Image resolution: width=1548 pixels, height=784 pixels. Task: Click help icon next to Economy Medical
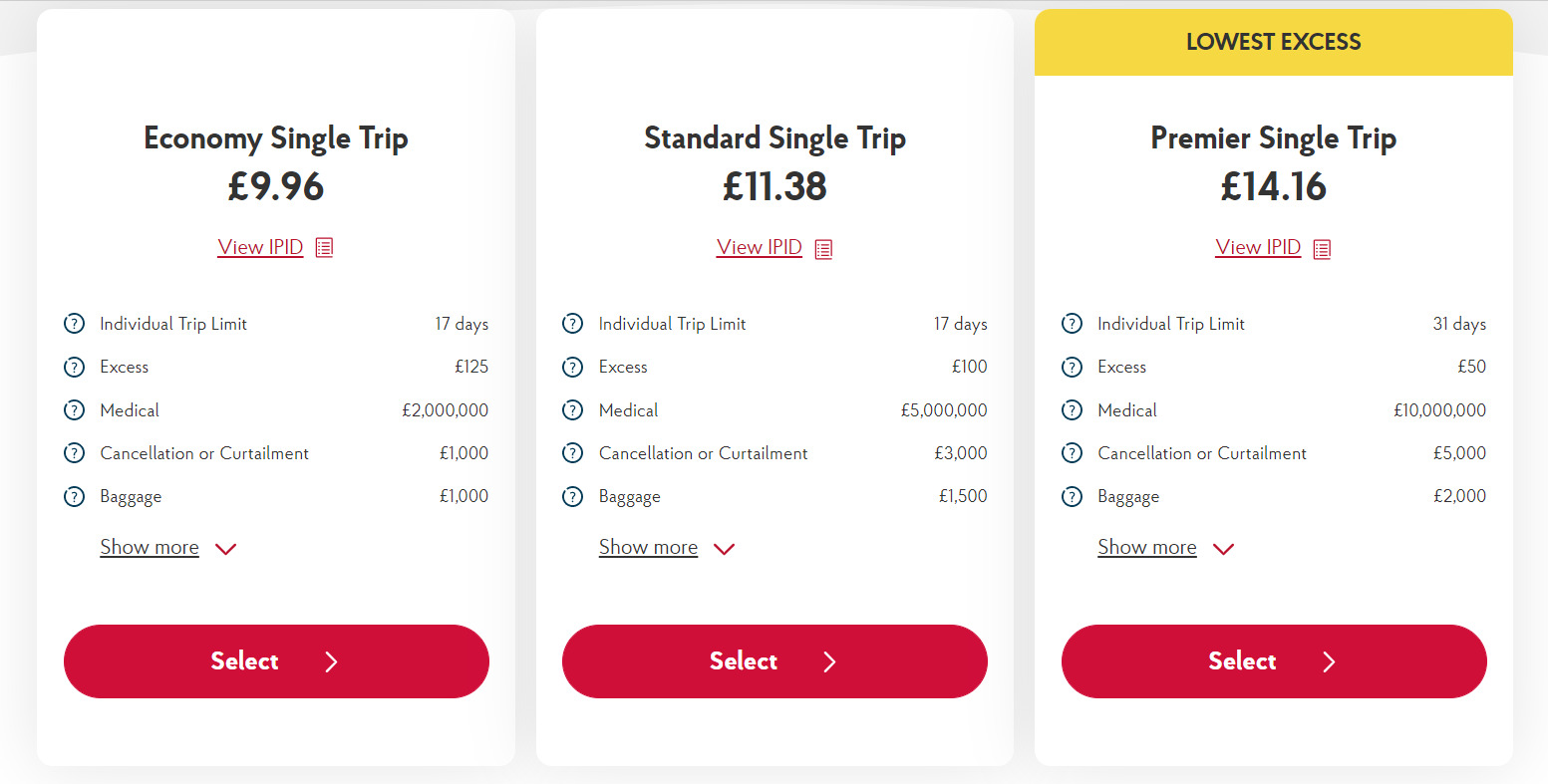point(75,410)
